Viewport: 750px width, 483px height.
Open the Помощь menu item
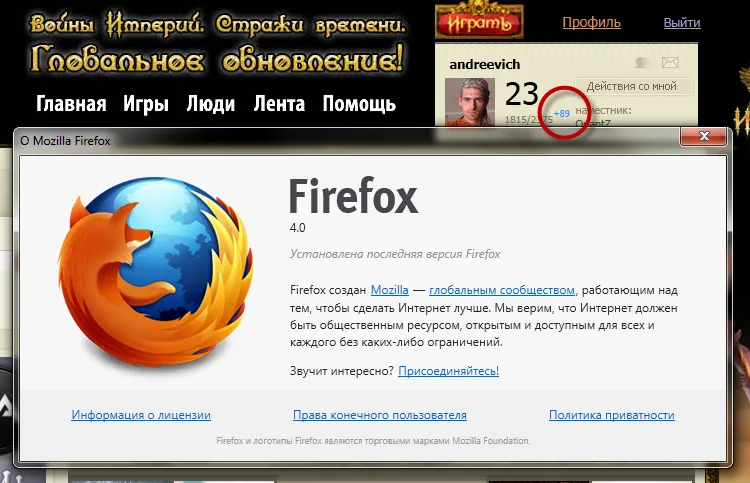click(x=359, y=103)
